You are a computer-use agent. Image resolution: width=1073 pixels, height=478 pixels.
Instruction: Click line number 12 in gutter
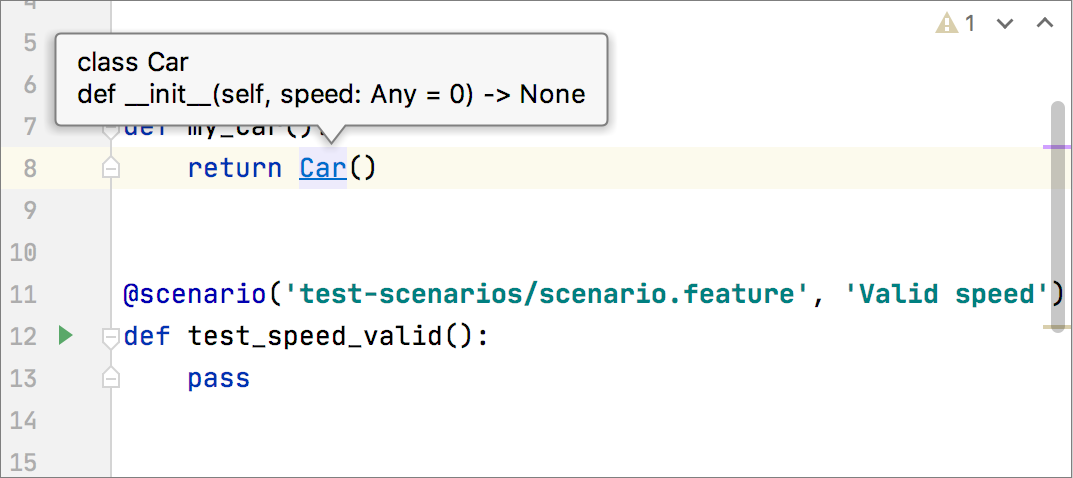click(x=22, y=337)
